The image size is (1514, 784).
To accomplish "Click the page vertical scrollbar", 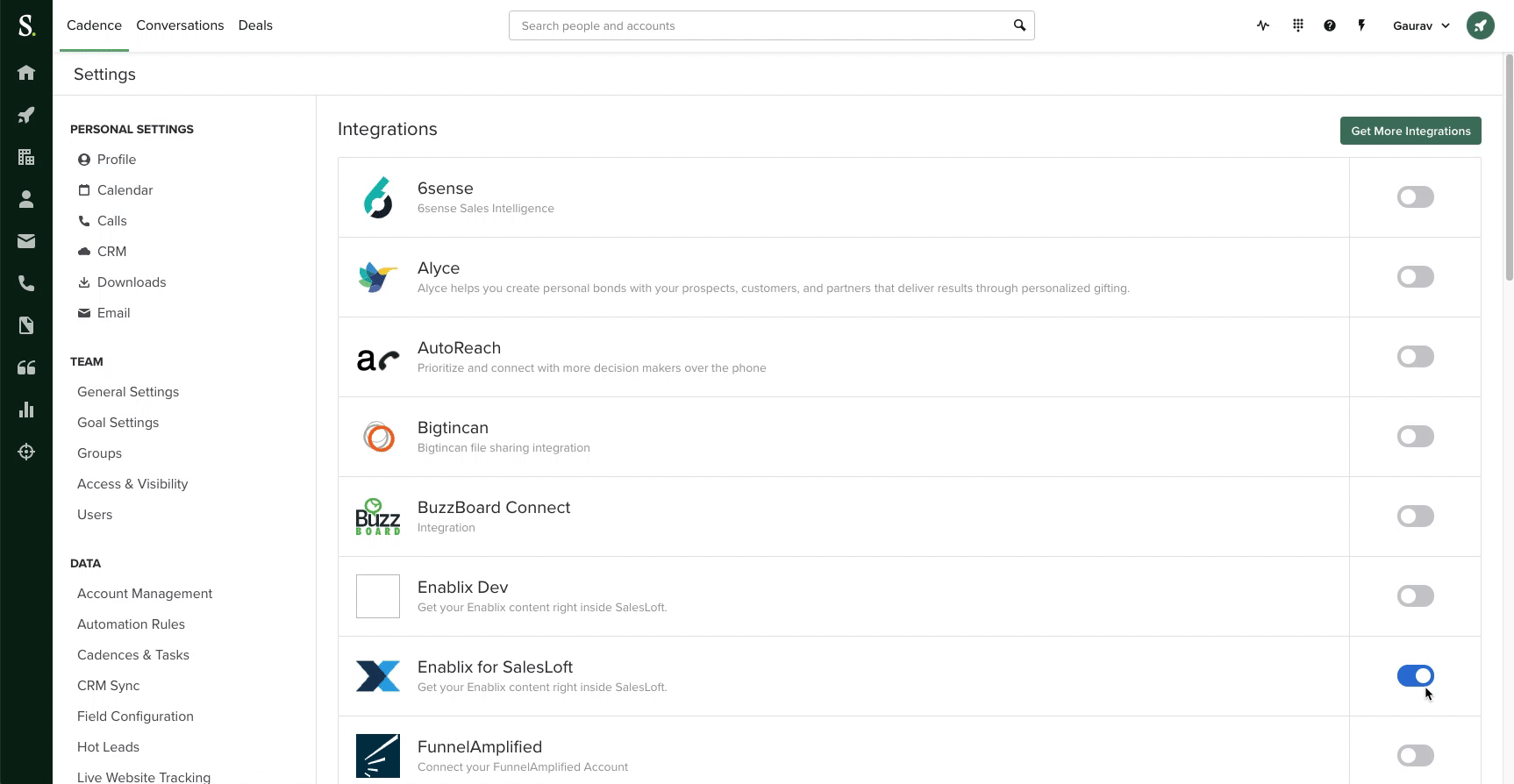I will coord(1509,167).
